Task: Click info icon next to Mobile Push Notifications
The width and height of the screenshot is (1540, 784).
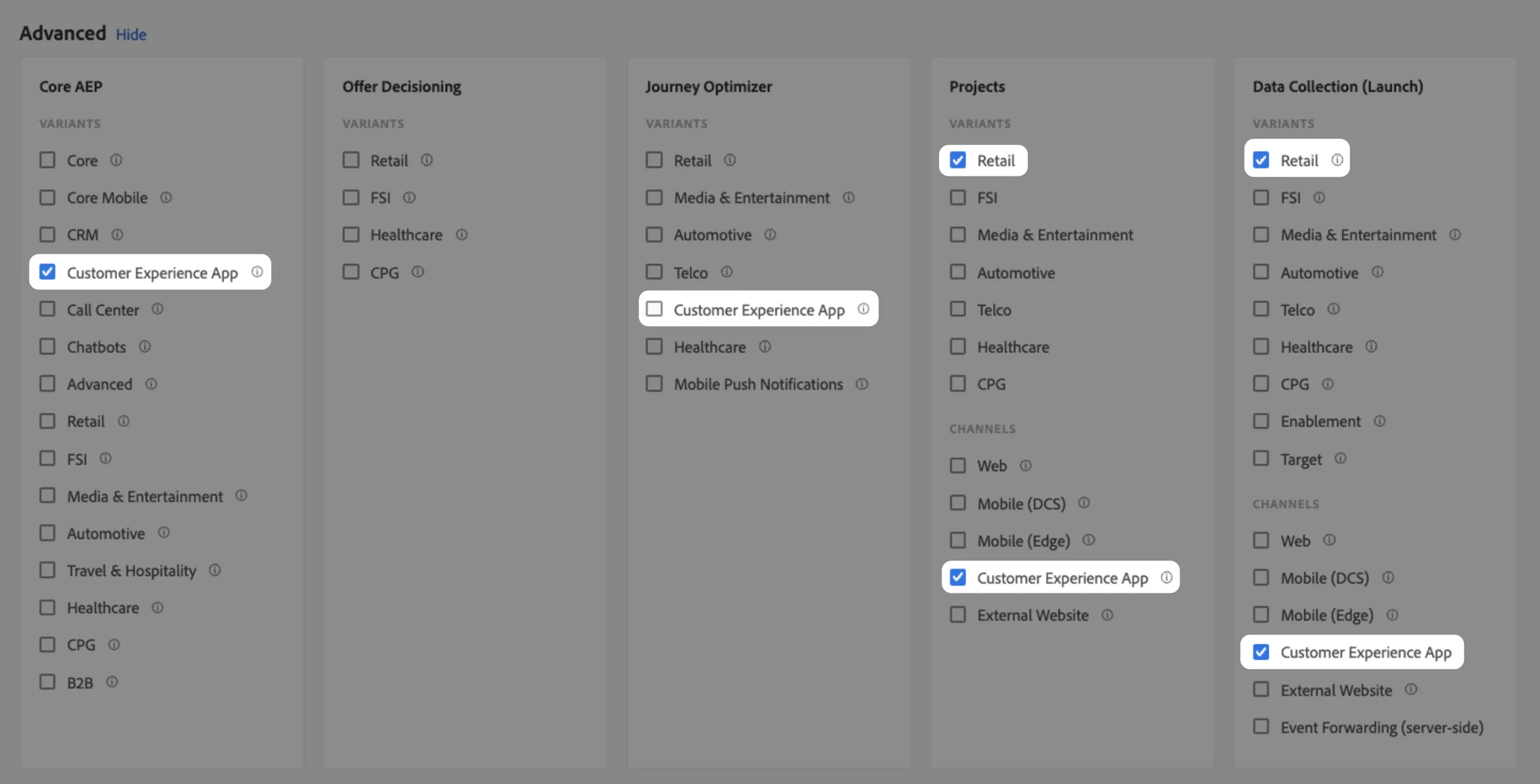Action: [862, 384]
